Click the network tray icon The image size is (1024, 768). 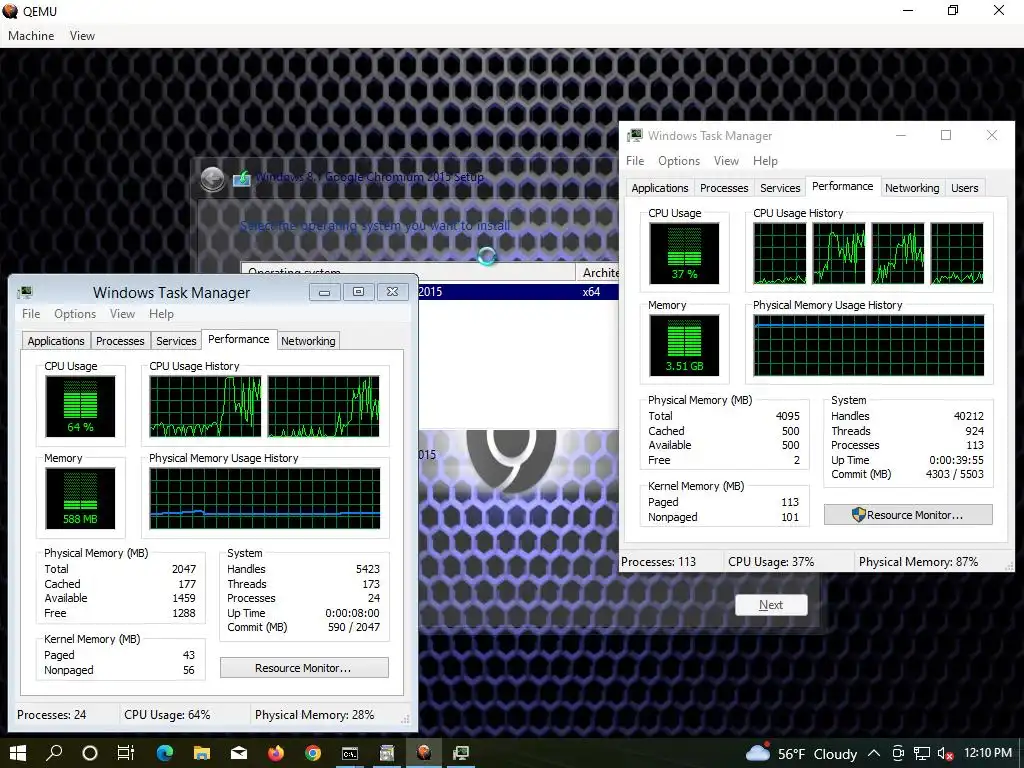click(x=921, y=754)
